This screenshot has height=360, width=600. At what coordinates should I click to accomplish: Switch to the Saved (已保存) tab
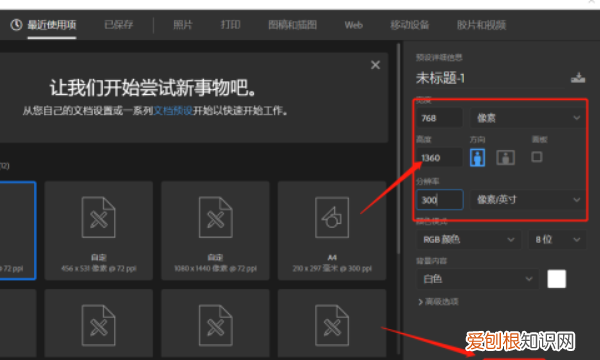coord(119,25)
